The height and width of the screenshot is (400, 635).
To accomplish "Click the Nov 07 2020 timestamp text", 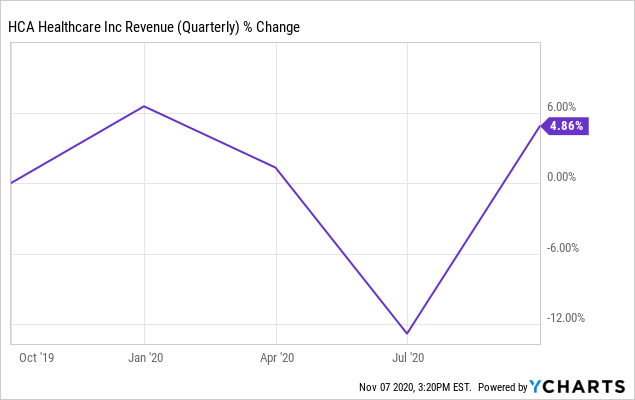I will [x=415, y=387].
